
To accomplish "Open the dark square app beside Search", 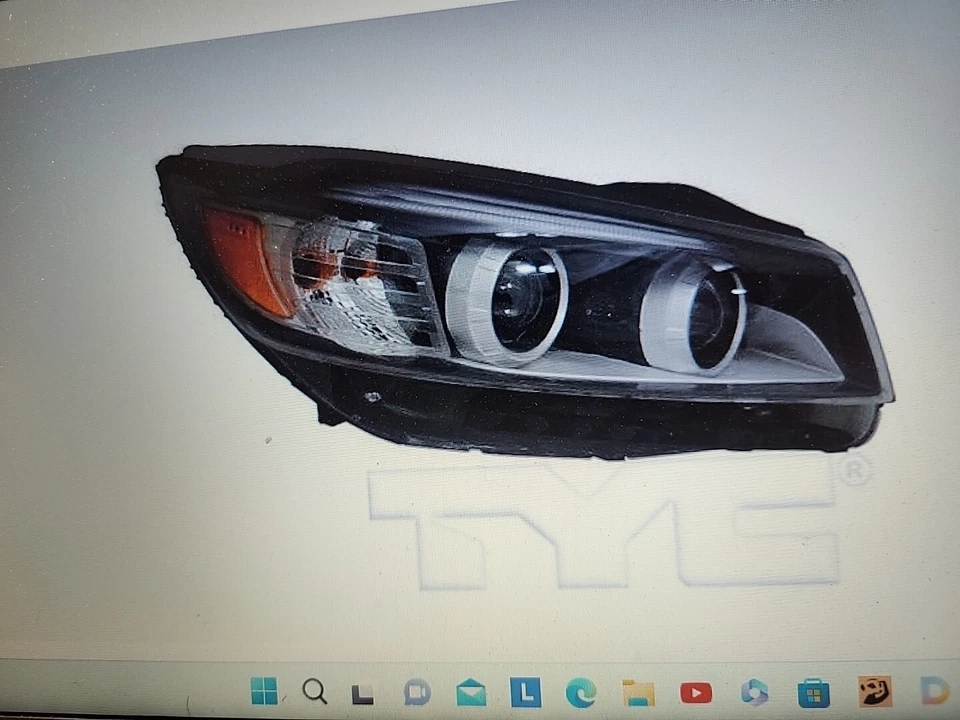I will (x=362, y=690).
